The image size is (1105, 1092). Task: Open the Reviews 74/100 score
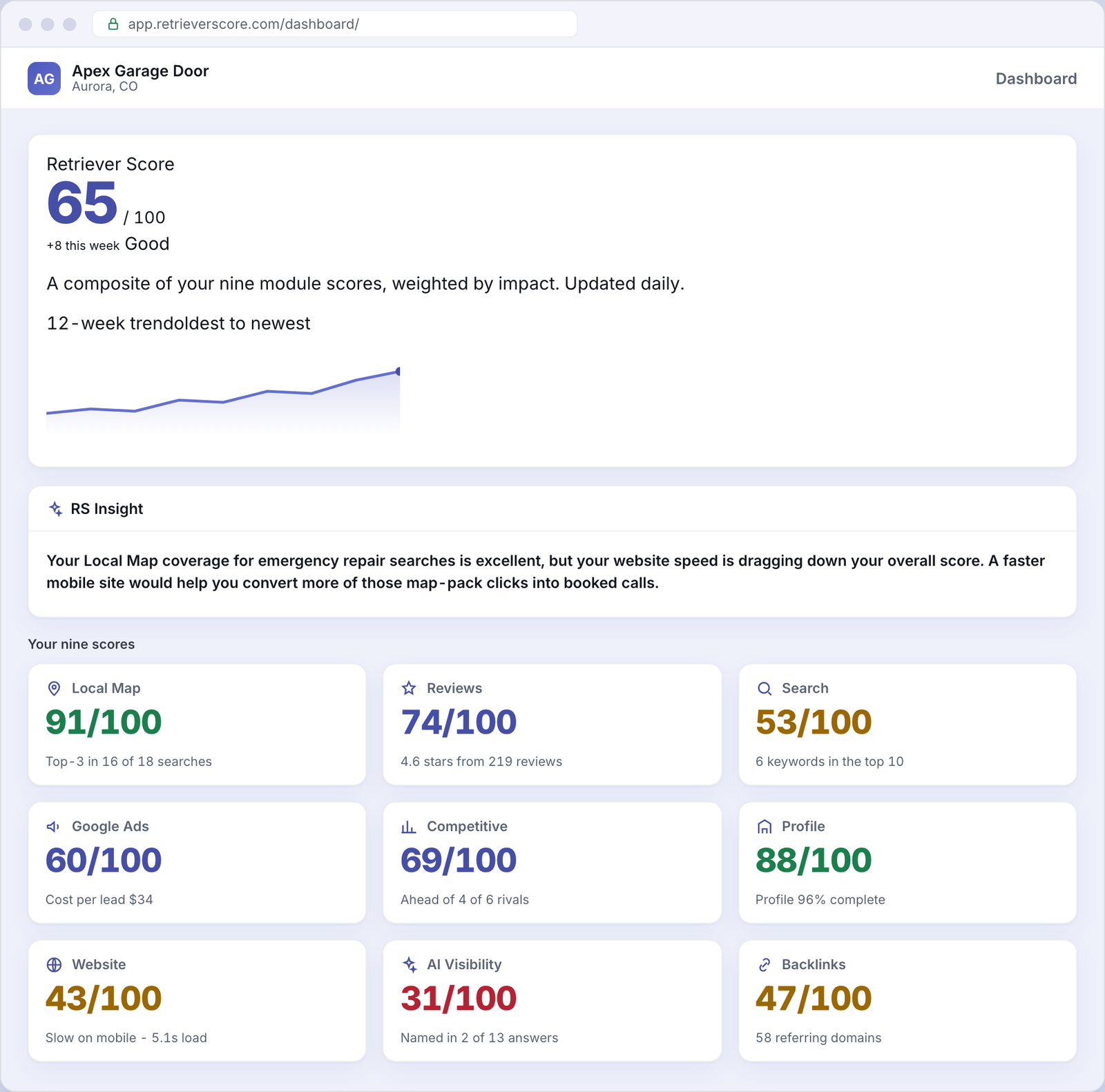point(459,722)
